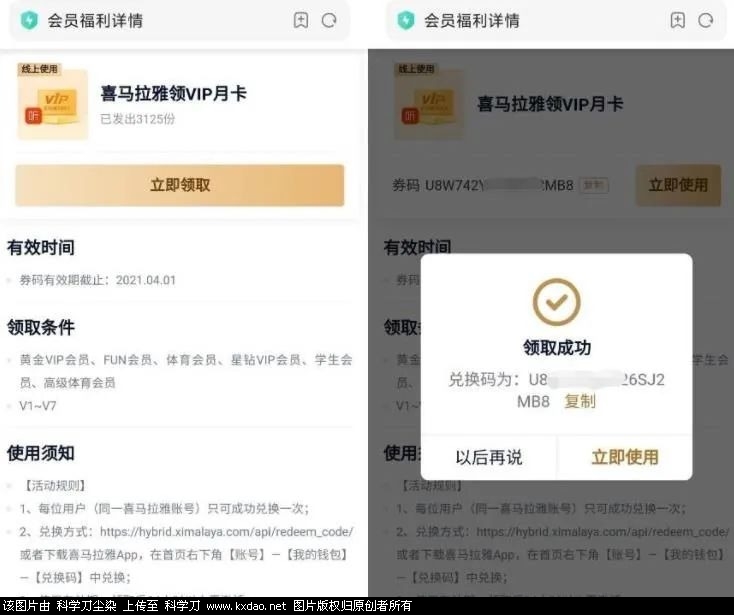Viewport: 734px width, 615px height.
Task: Open the dimmed VIP card thumbnail in right screen
Action: (x=429, y=104)
